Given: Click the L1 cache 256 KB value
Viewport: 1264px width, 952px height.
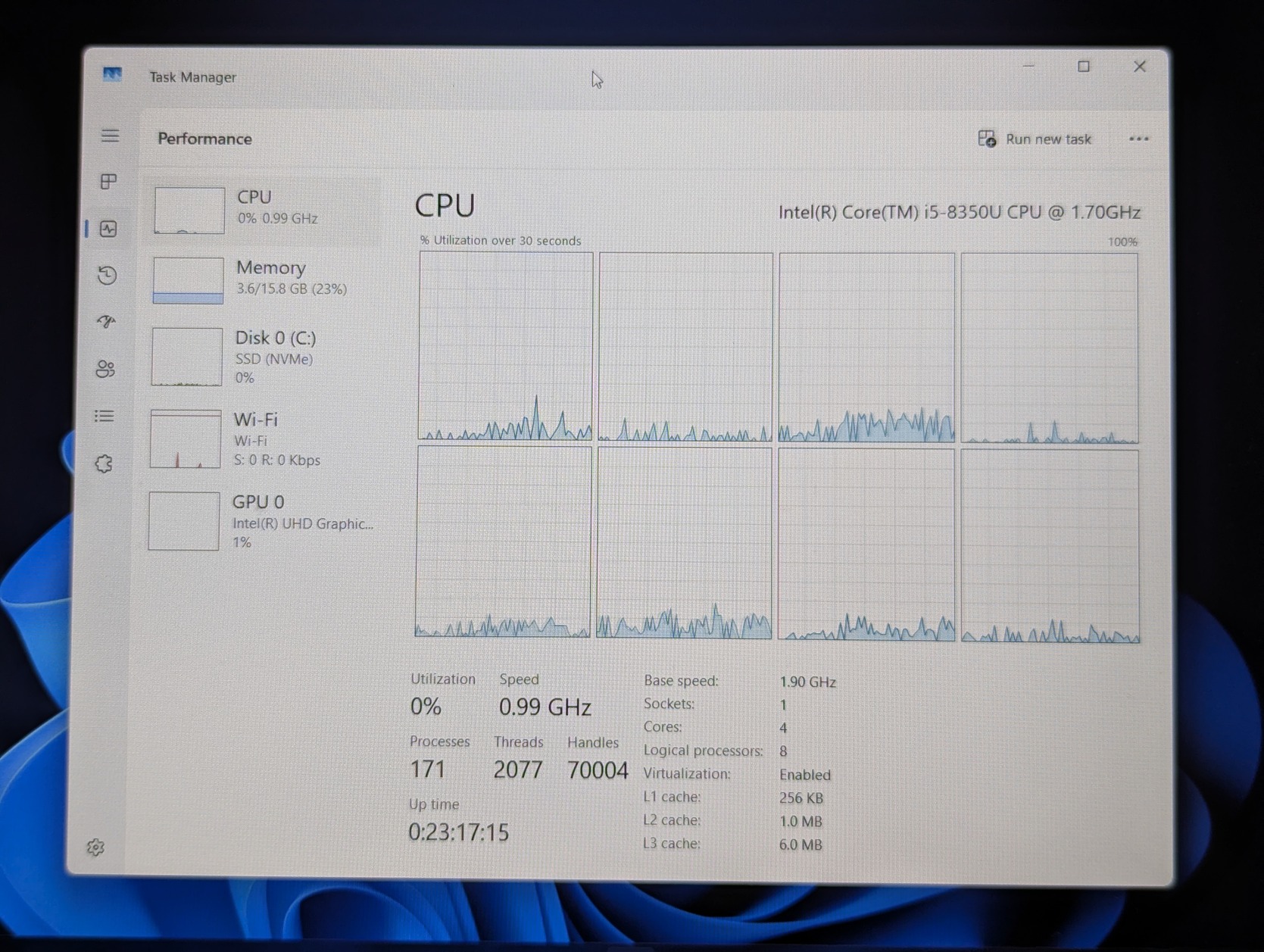Looking at the screenshot, I should click(x=801, y=798).
